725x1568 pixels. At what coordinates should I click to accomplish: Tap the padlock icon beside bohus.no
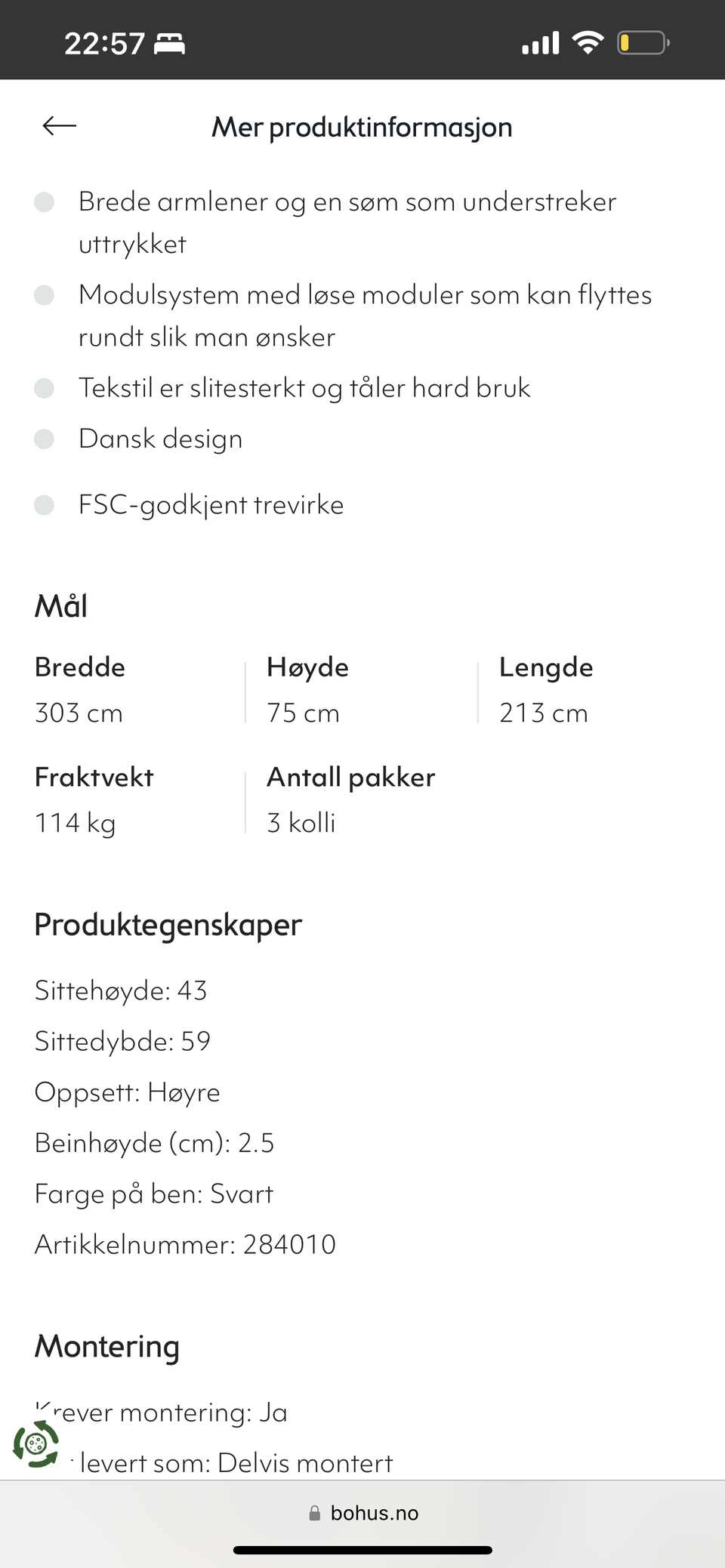coord(314,1513)
